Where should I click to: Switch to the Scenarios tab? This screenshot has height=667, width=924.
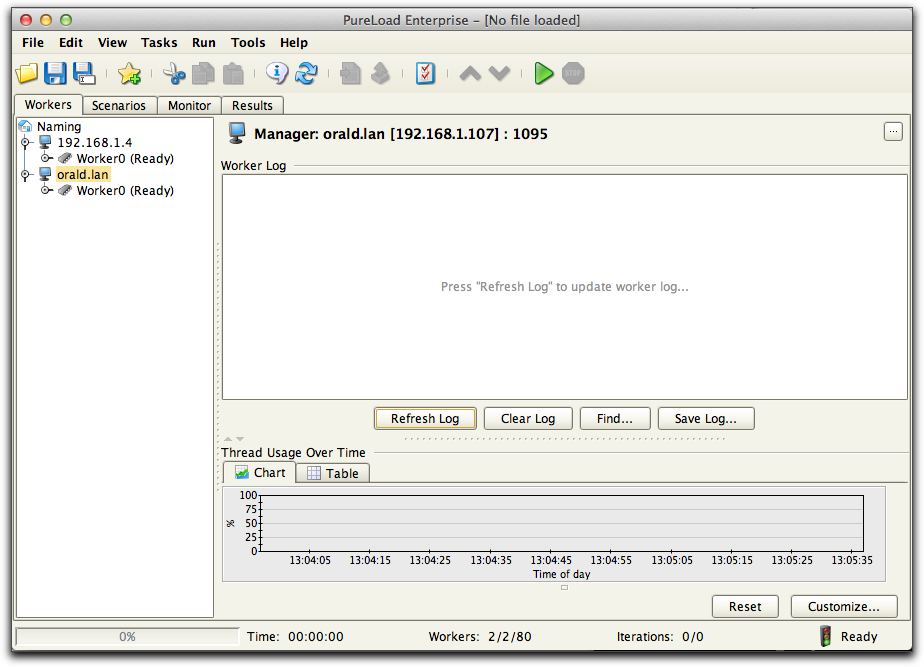pos(119,105)
